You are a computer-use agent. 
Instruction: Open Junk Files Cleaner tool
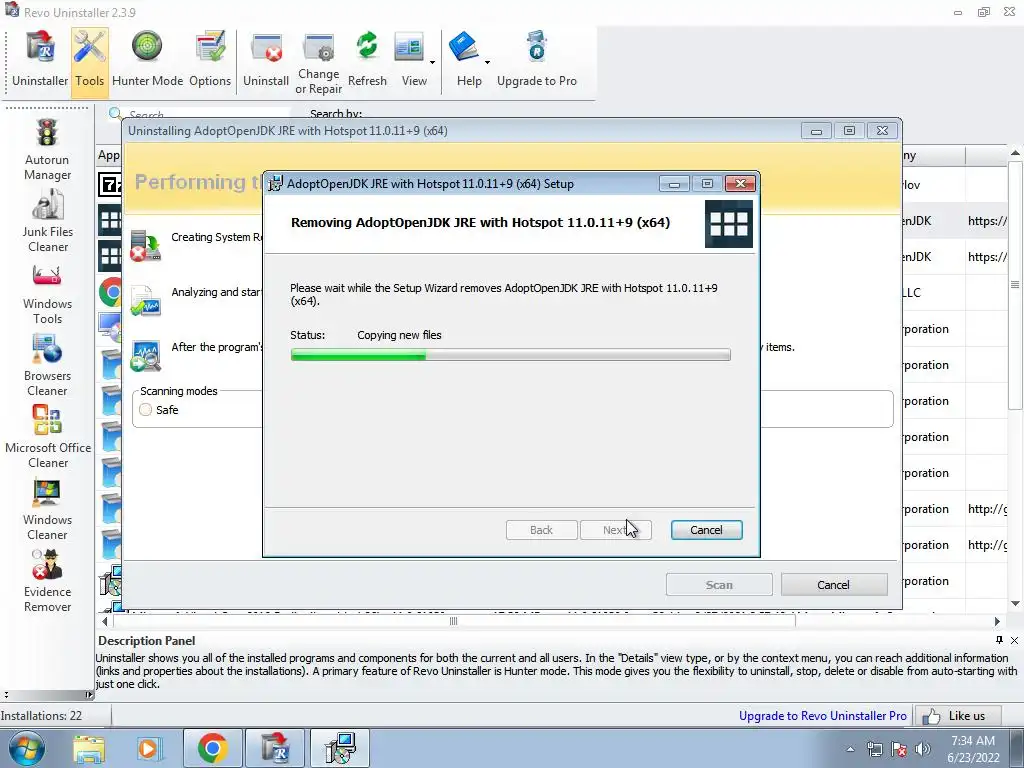click(47, 221)
